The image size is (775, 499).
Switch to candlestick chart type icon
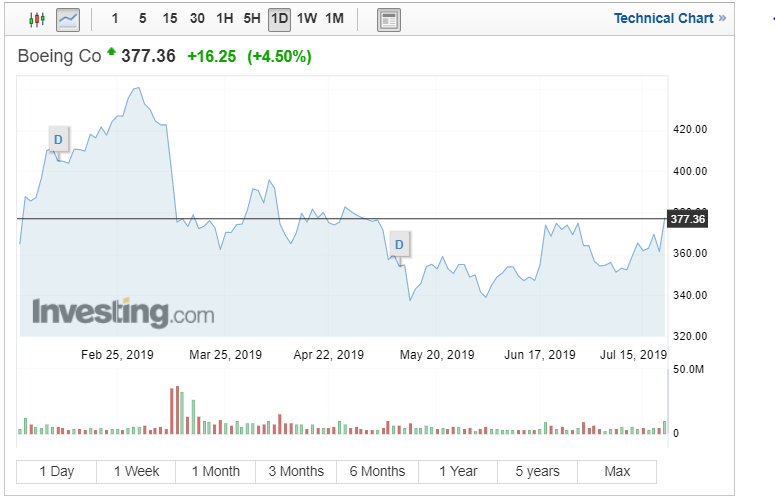tap(37, 19)
